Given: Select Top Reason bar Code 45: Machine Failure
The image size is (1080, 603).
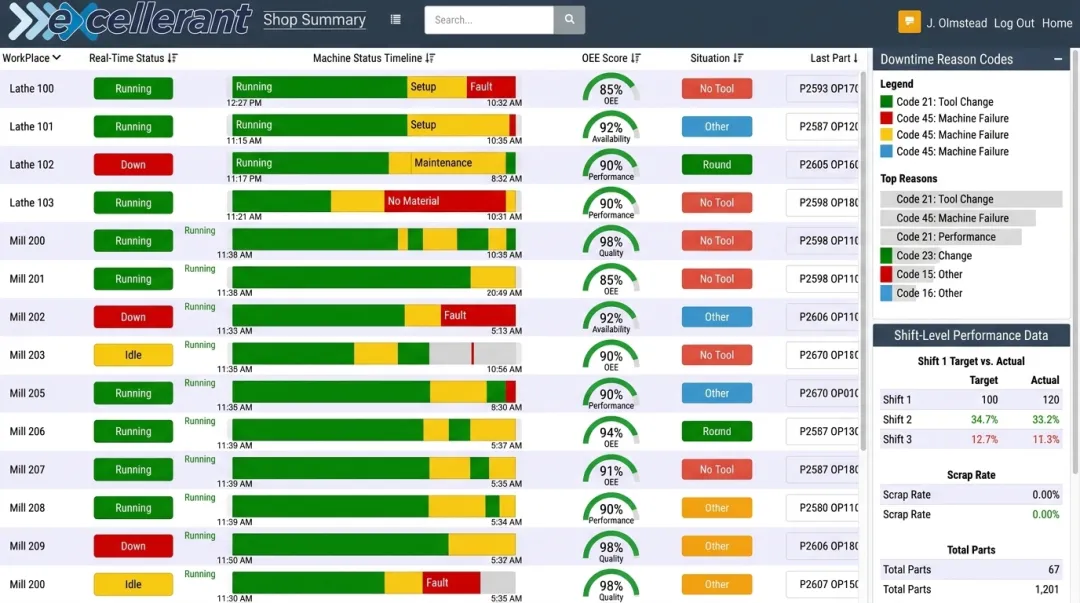Looking at the screenshot, I should 958,218.
